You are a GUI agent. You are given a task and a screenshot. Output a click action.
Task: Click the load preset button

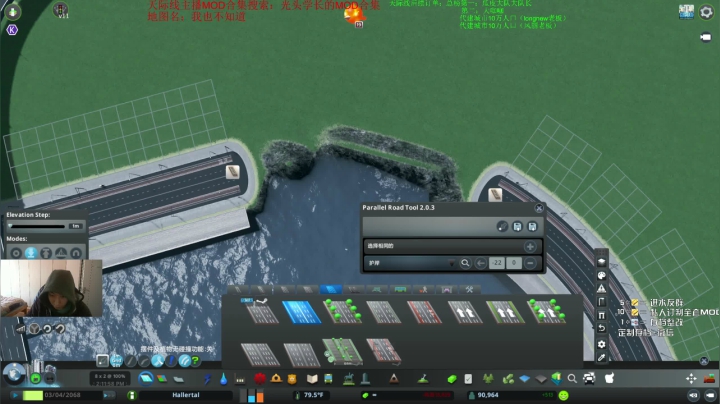(x=532, y=226)
